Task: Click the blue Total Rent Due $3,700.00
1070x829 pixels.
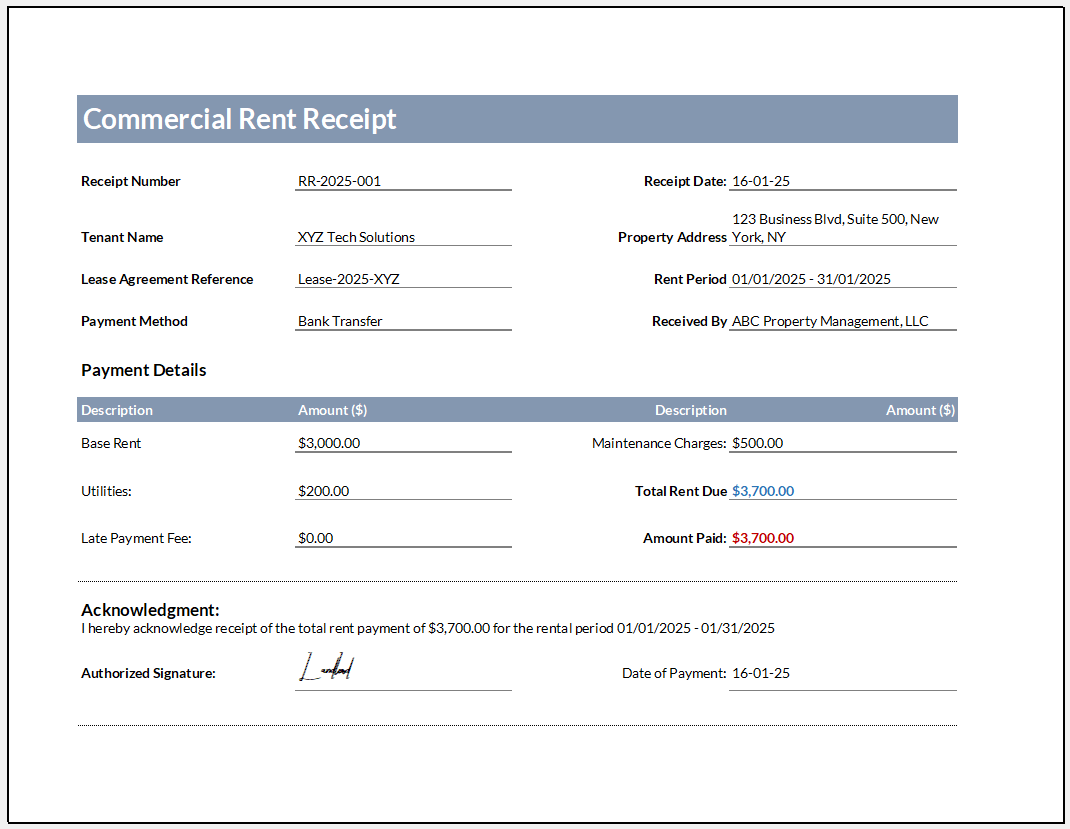Action: pos(763,491)
